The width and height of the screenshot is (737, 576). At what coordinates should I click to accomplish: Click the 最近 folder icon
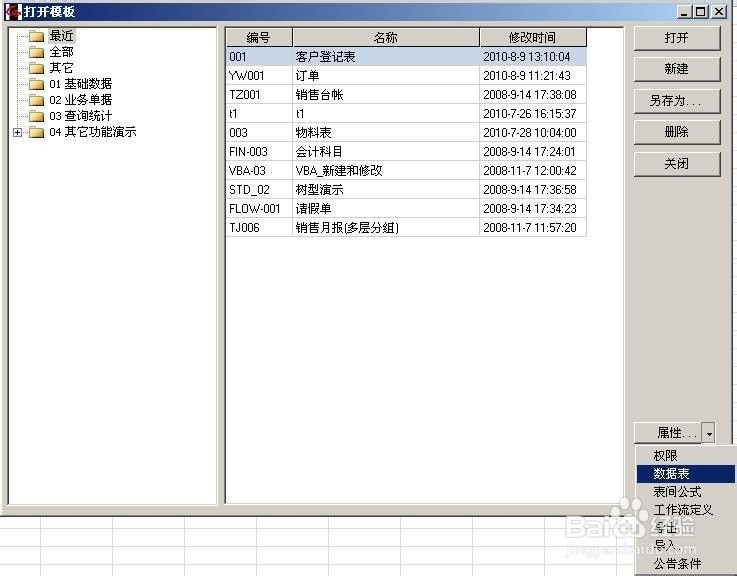coord(36,36)
